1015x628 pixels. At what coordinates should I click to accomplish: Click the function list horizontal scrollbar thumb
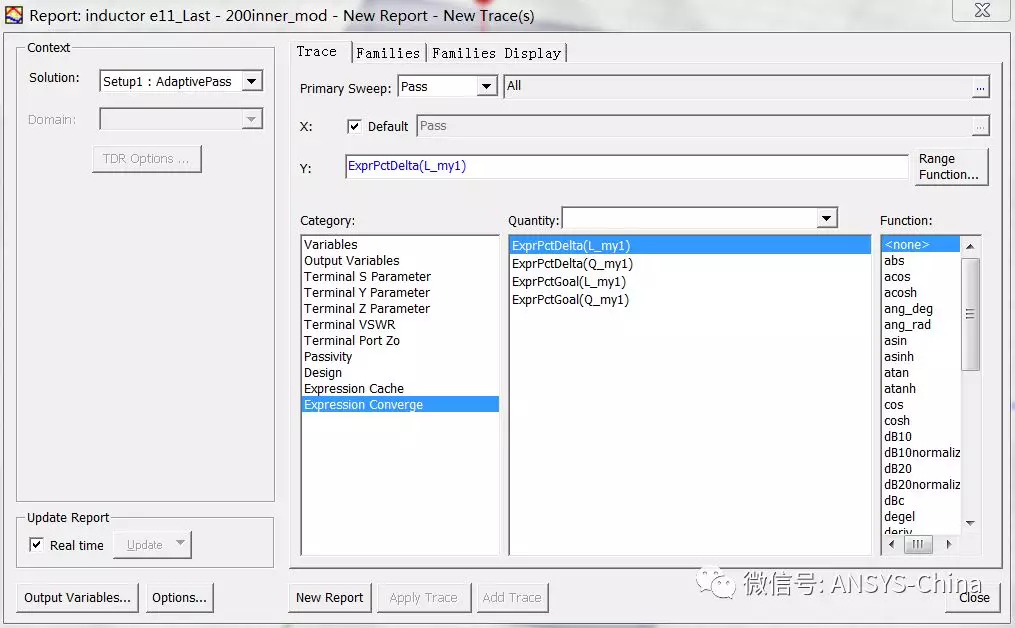coord(918,544)
